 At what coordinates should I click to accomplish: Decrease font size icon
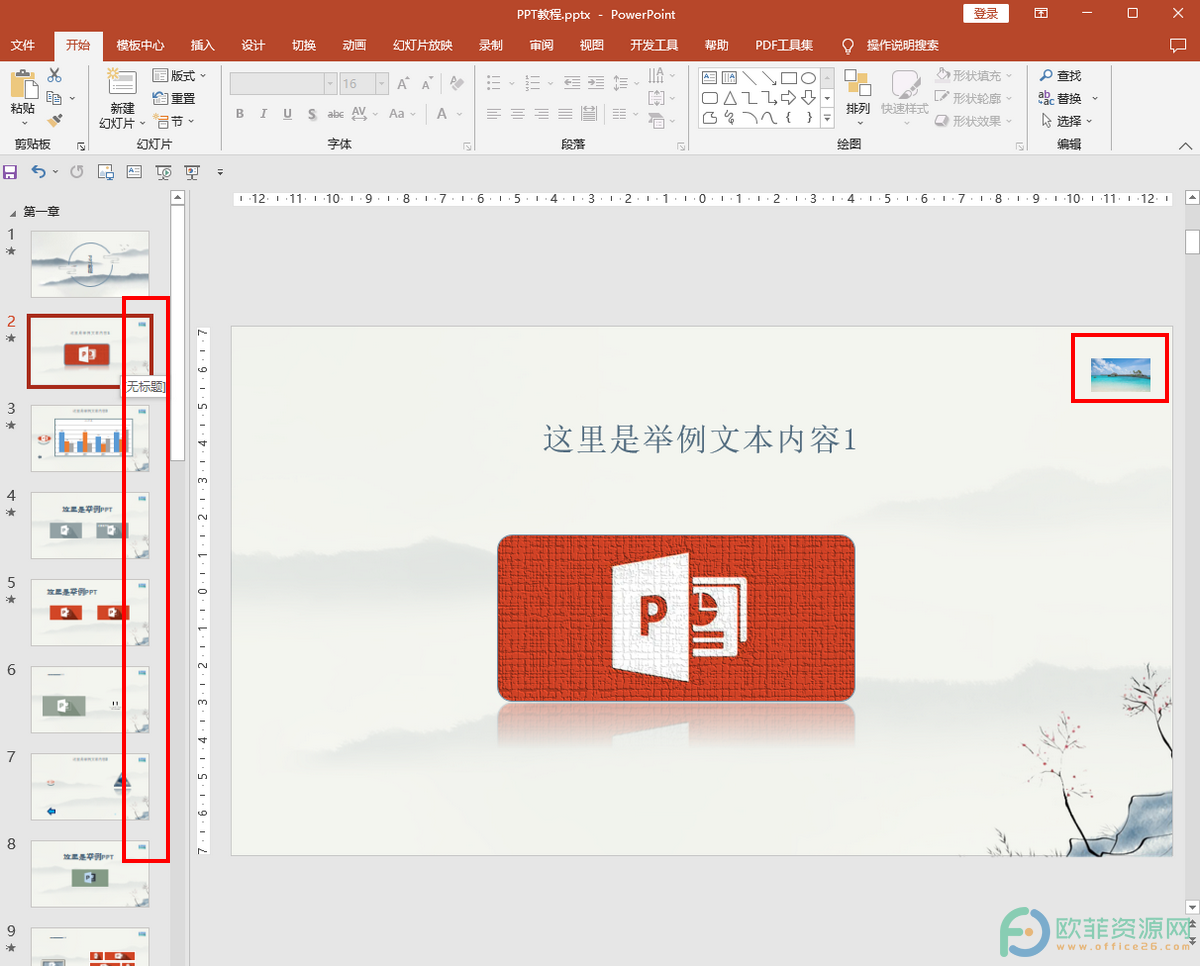tap(426, 84)
